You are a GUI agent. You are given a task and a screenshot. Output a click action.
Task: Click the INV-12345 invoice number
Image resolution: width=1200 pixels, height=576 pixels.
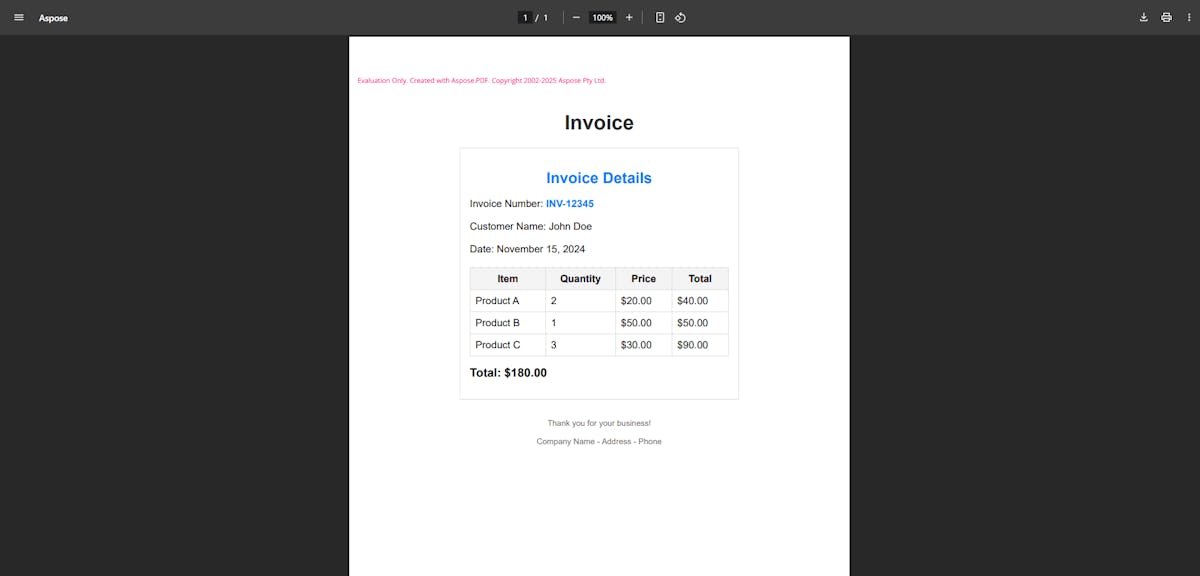pyautogui.click(x=569, y=204)
